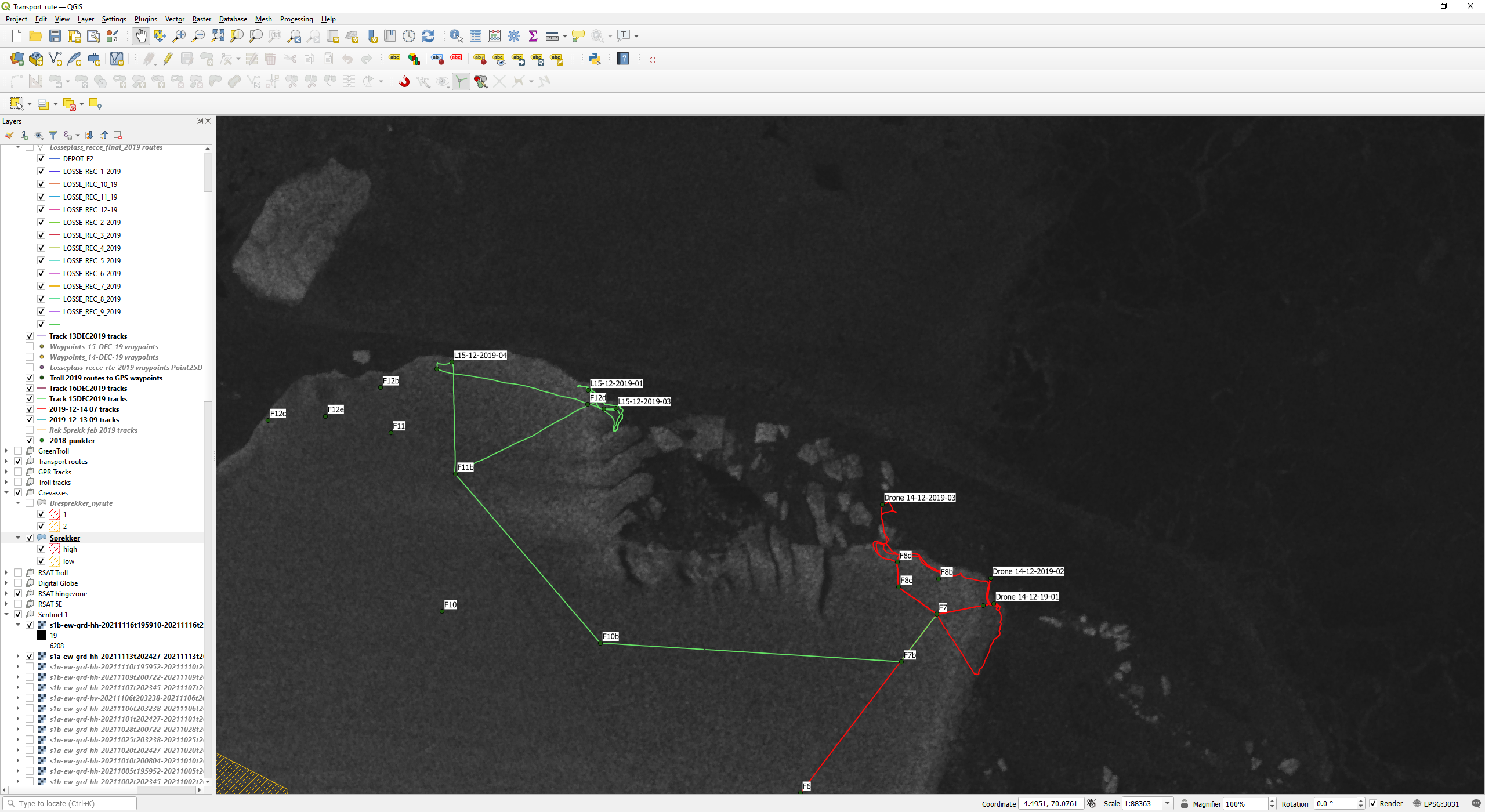Toggle Track 13DEC2019 tracks visibility
Screen dimensions: 1485x812
click(30, 336)
